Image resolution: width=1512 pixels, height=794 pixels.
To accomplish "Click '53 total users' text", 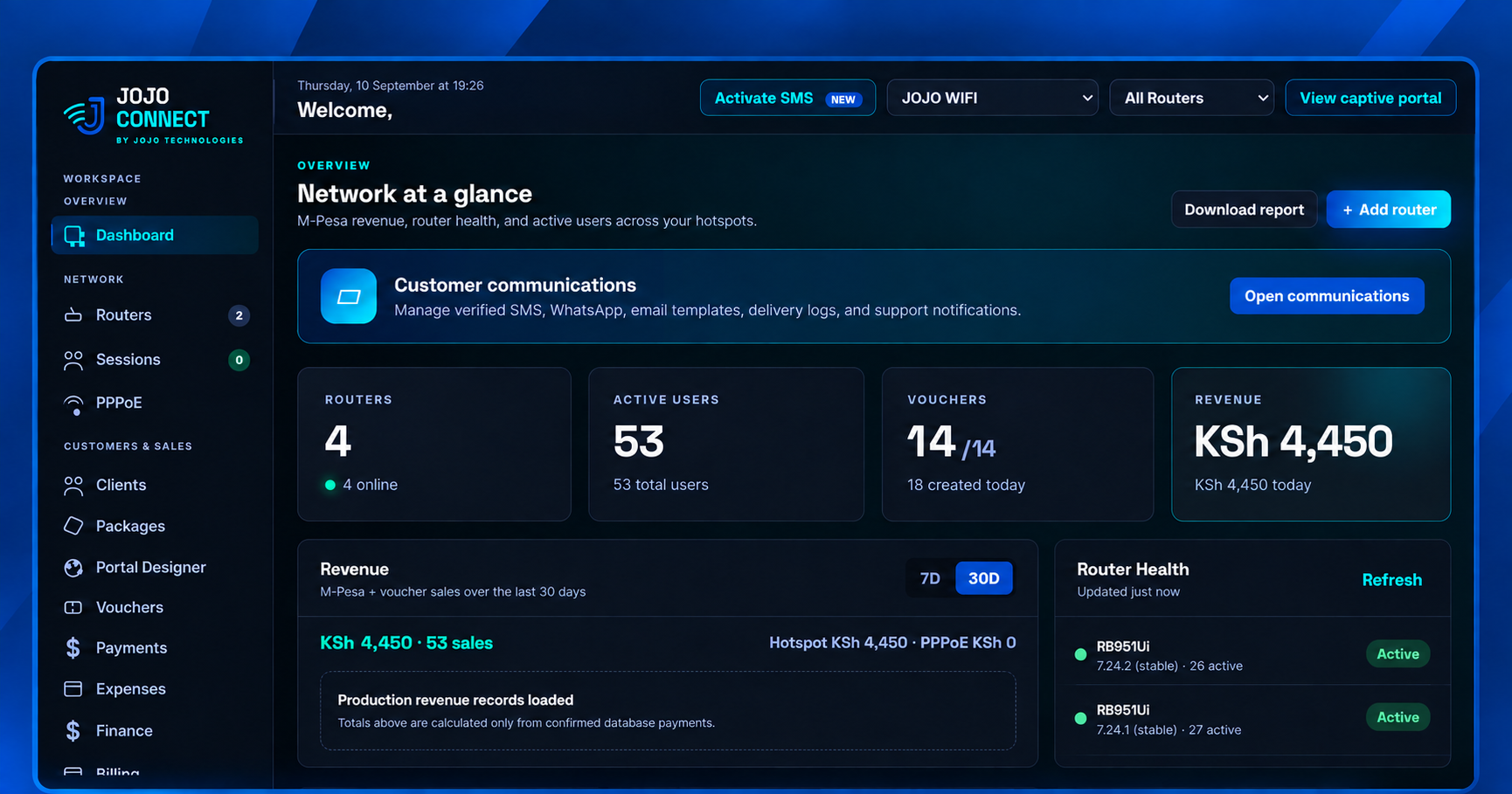I will 661,486.
